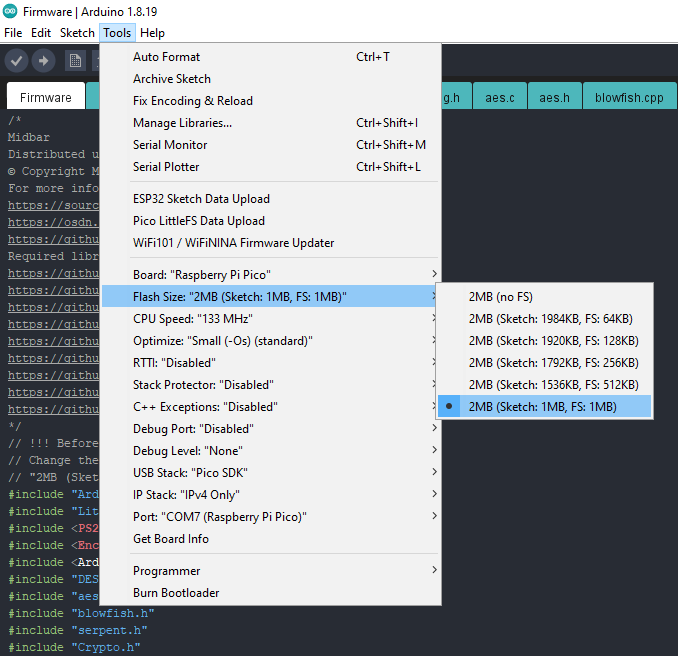
Task: Select 2MB Sketch 1536KB, FS 512KB
Action: 544,385
